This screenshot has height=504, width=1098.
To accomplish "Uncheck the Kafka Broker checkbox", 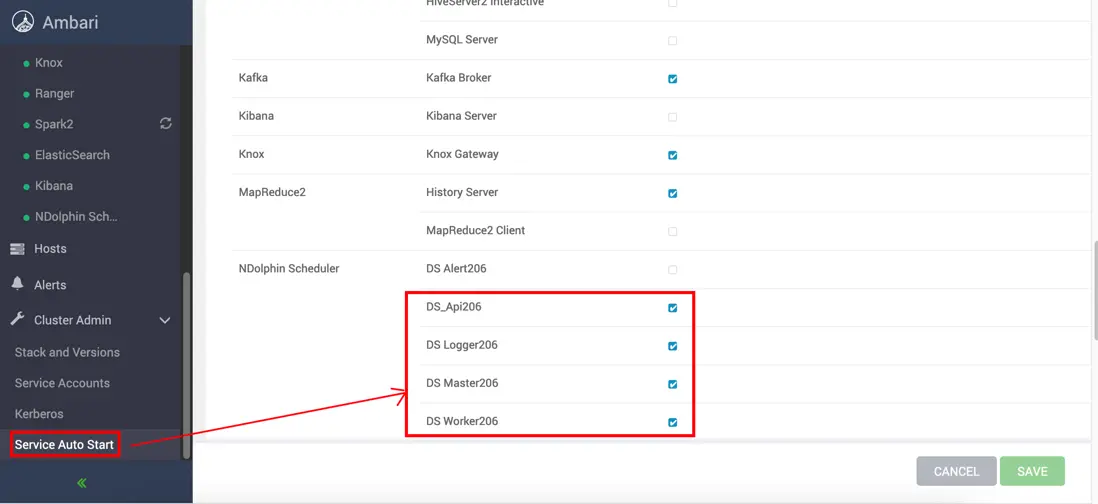I will (x=672, y=79).
